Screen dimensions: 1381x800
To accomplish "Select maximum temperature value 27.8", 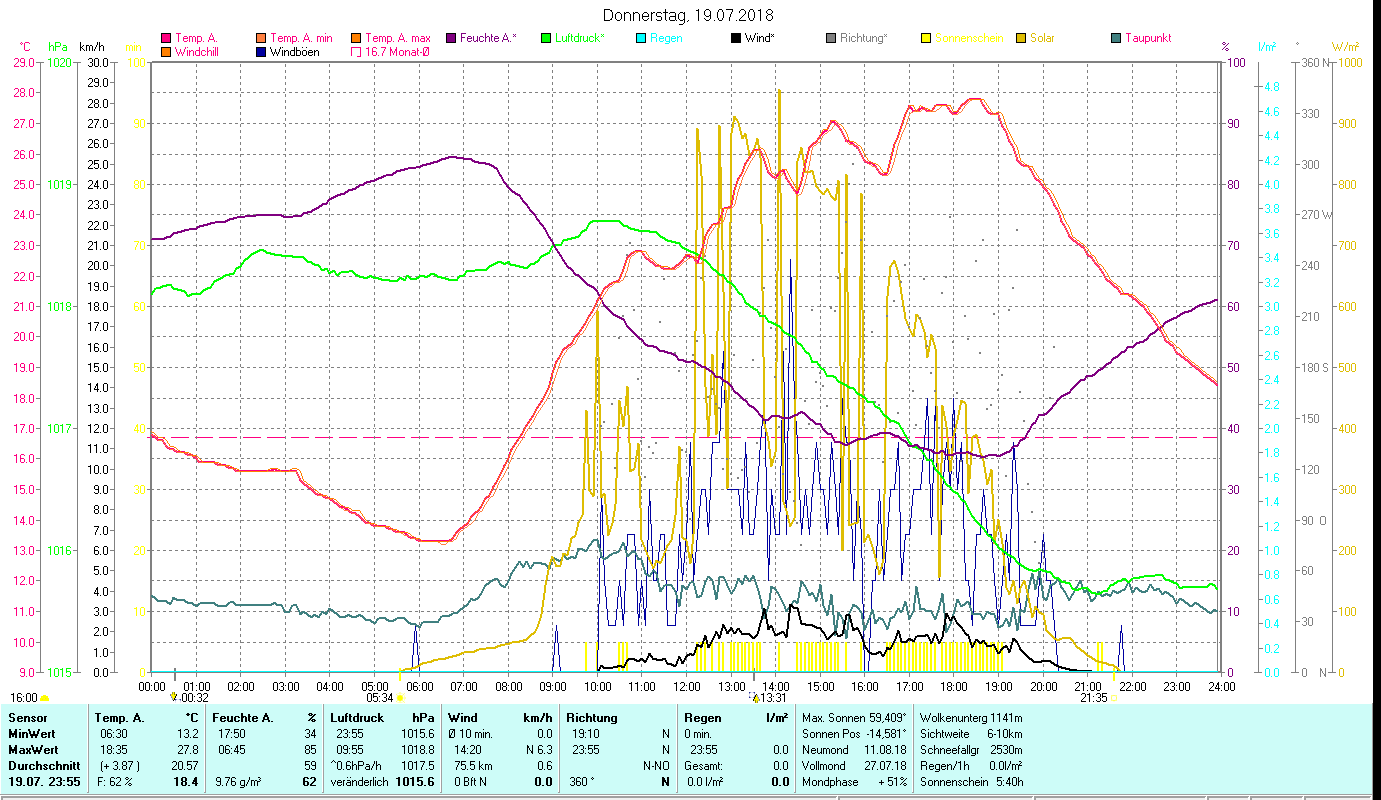I will 187,750.
